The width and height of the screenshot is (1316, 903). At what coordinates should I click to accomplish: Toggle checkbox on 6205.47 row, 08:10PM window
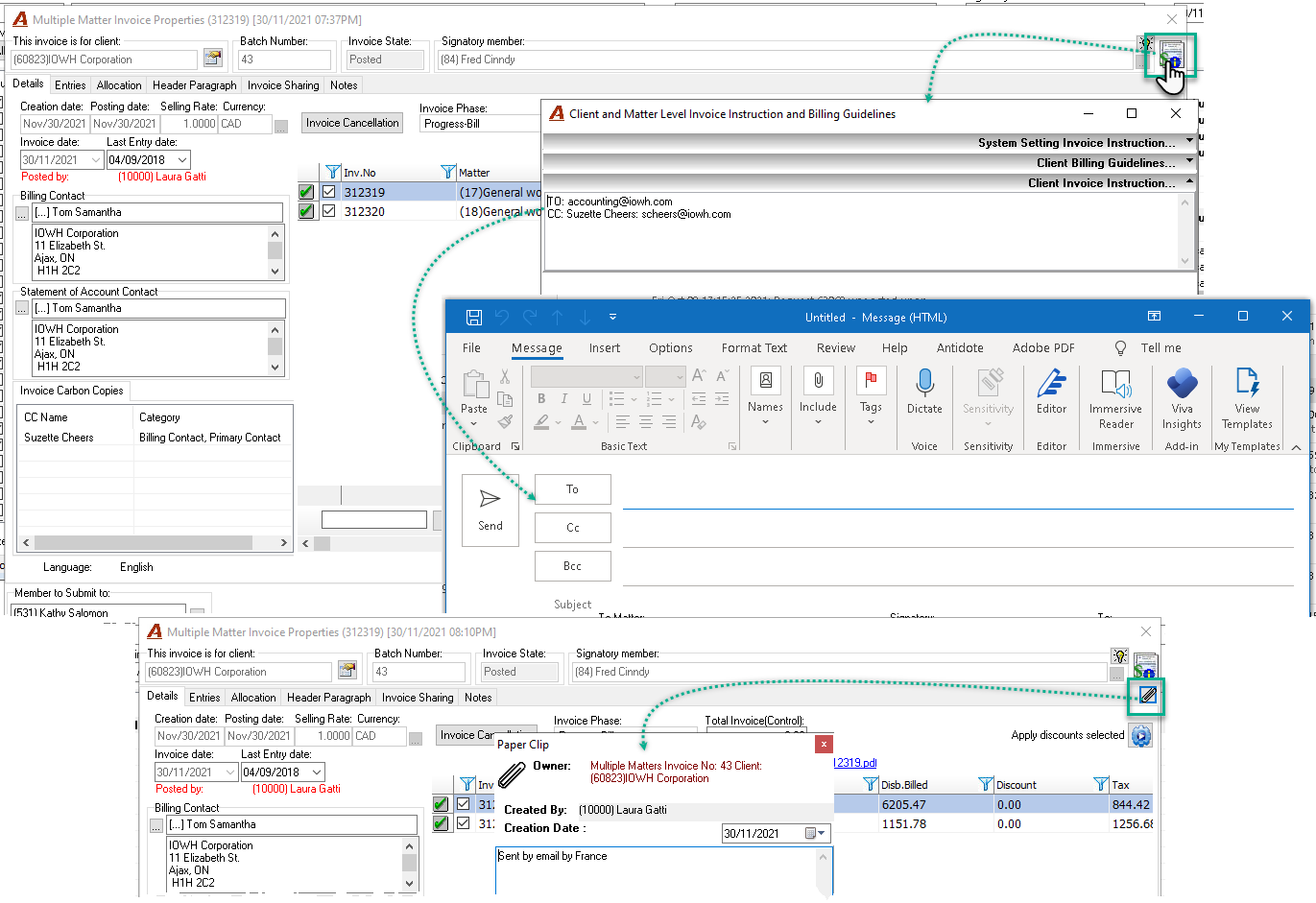(x=464, y=804)
